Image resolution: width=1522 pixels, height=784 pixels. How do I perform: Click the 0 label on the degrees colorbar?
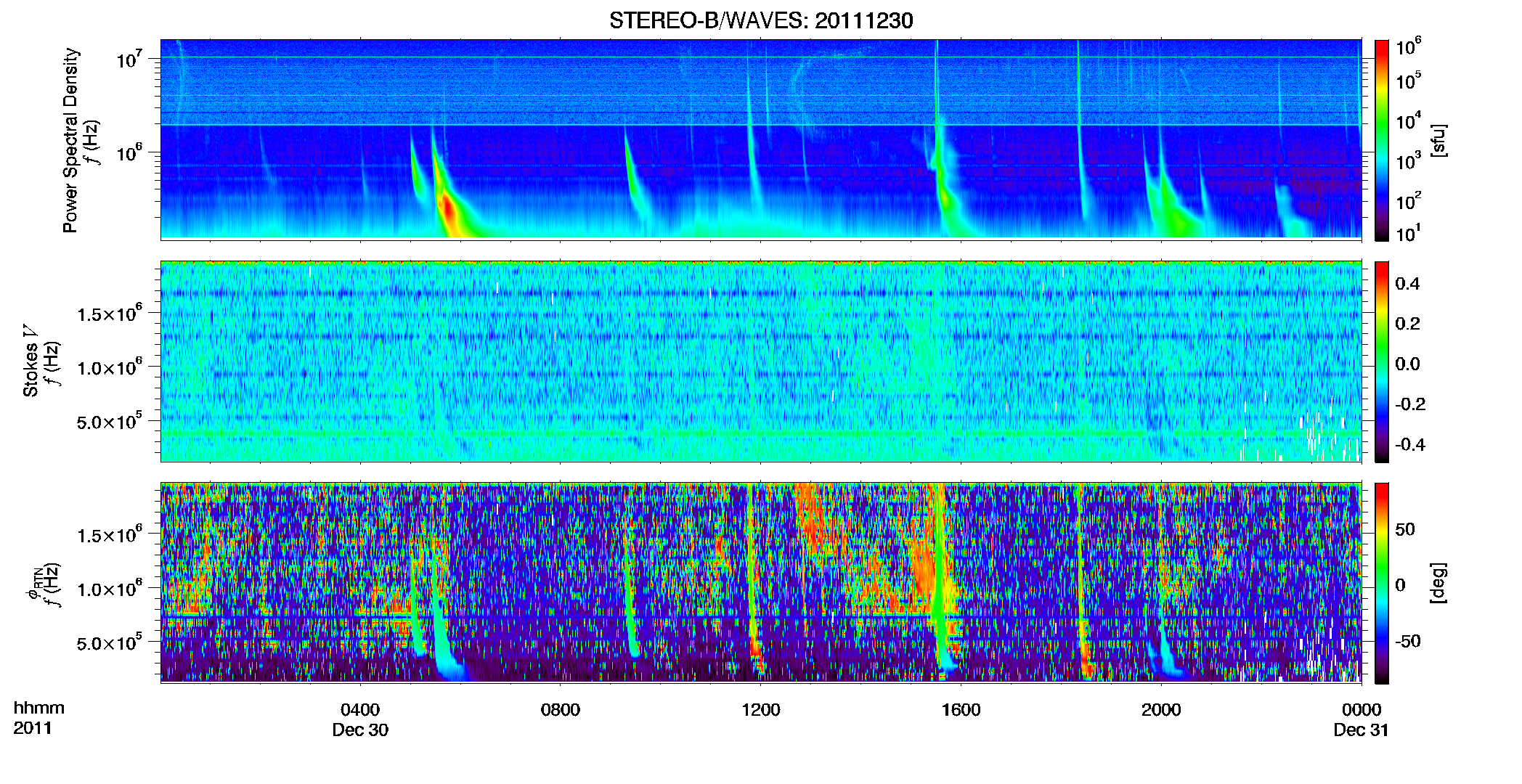coord(1400,585)
